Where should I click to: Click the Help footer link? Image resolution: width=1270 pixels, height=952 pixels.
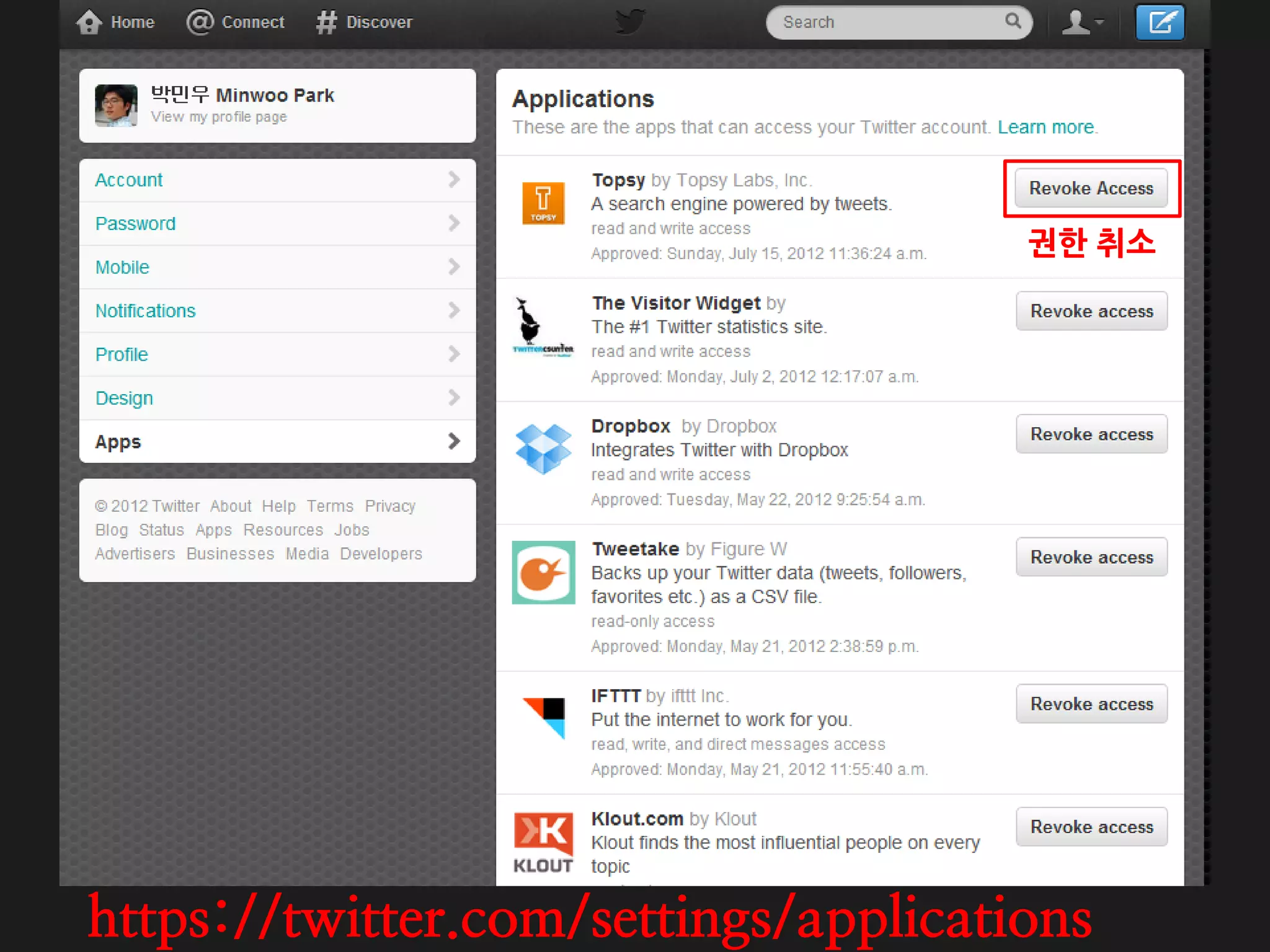278,506
